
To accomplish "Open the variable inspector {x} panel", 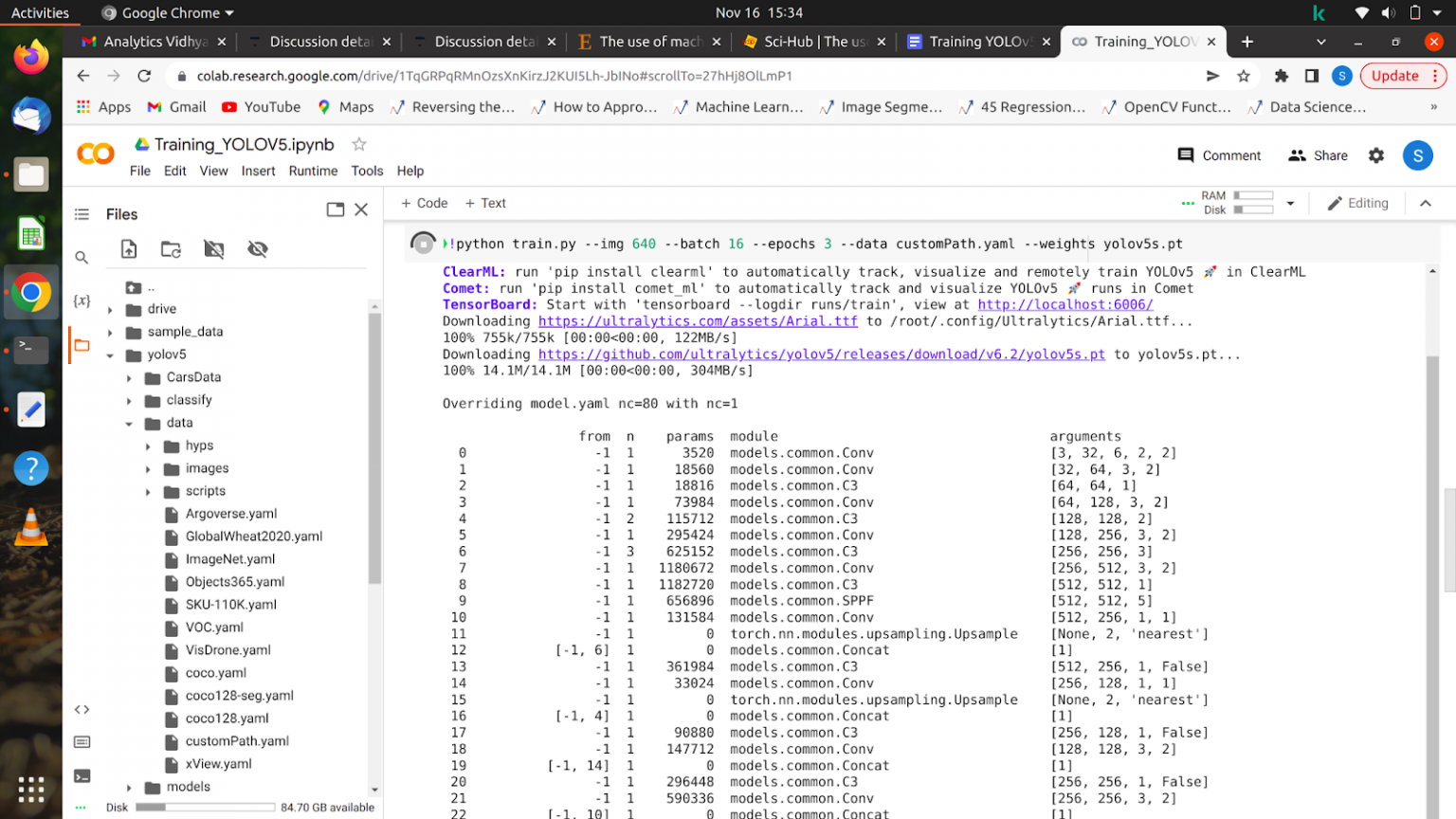I will [82, 300].
